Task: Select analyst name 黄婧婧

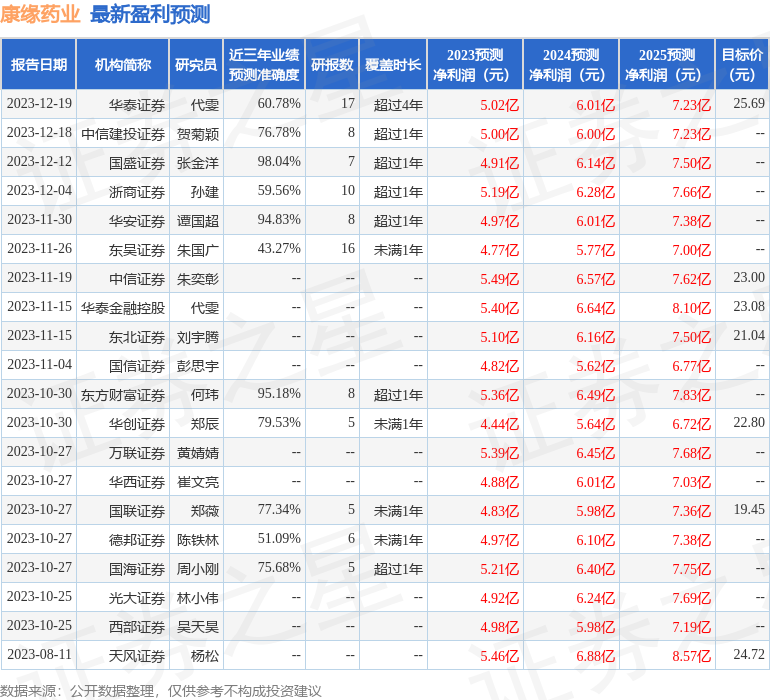Action: 198,453
